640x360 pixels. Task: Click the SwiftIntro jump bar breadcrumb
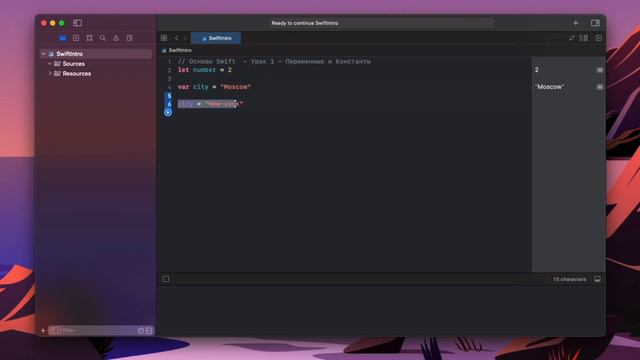click(176, 50)
